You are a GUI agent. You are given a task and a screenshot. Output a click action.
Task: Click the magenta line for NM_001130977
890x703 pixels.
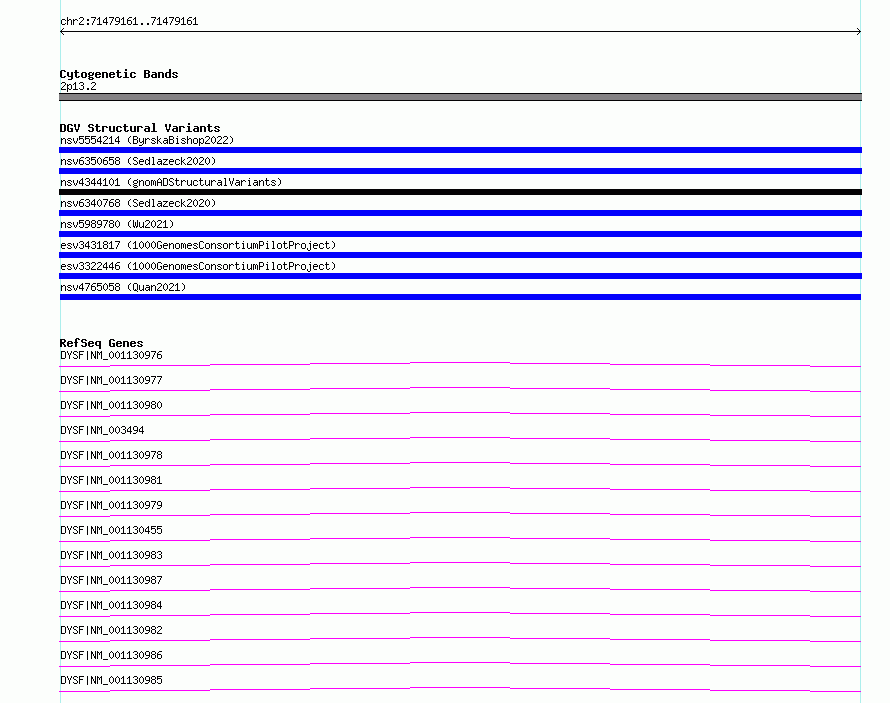[x=460, y=389]
